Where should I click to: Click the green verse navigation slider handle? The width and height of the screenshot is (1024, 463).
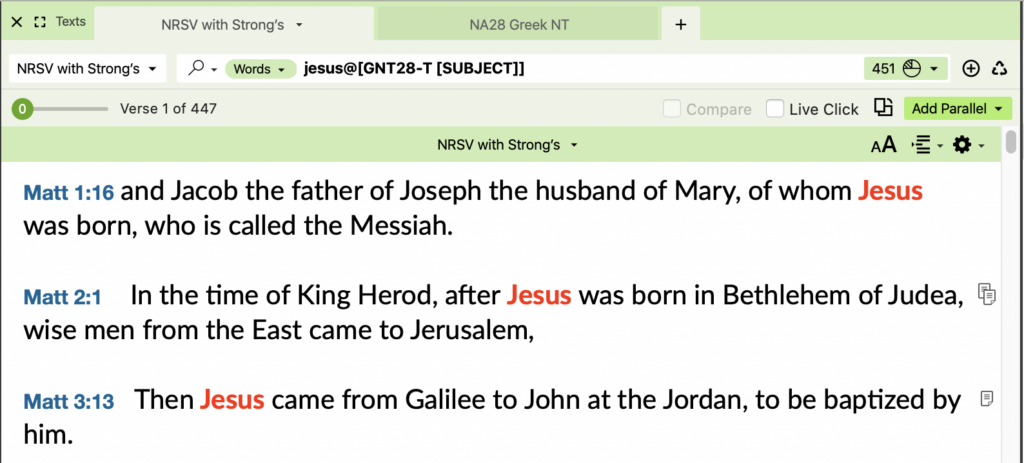[22, 109]
